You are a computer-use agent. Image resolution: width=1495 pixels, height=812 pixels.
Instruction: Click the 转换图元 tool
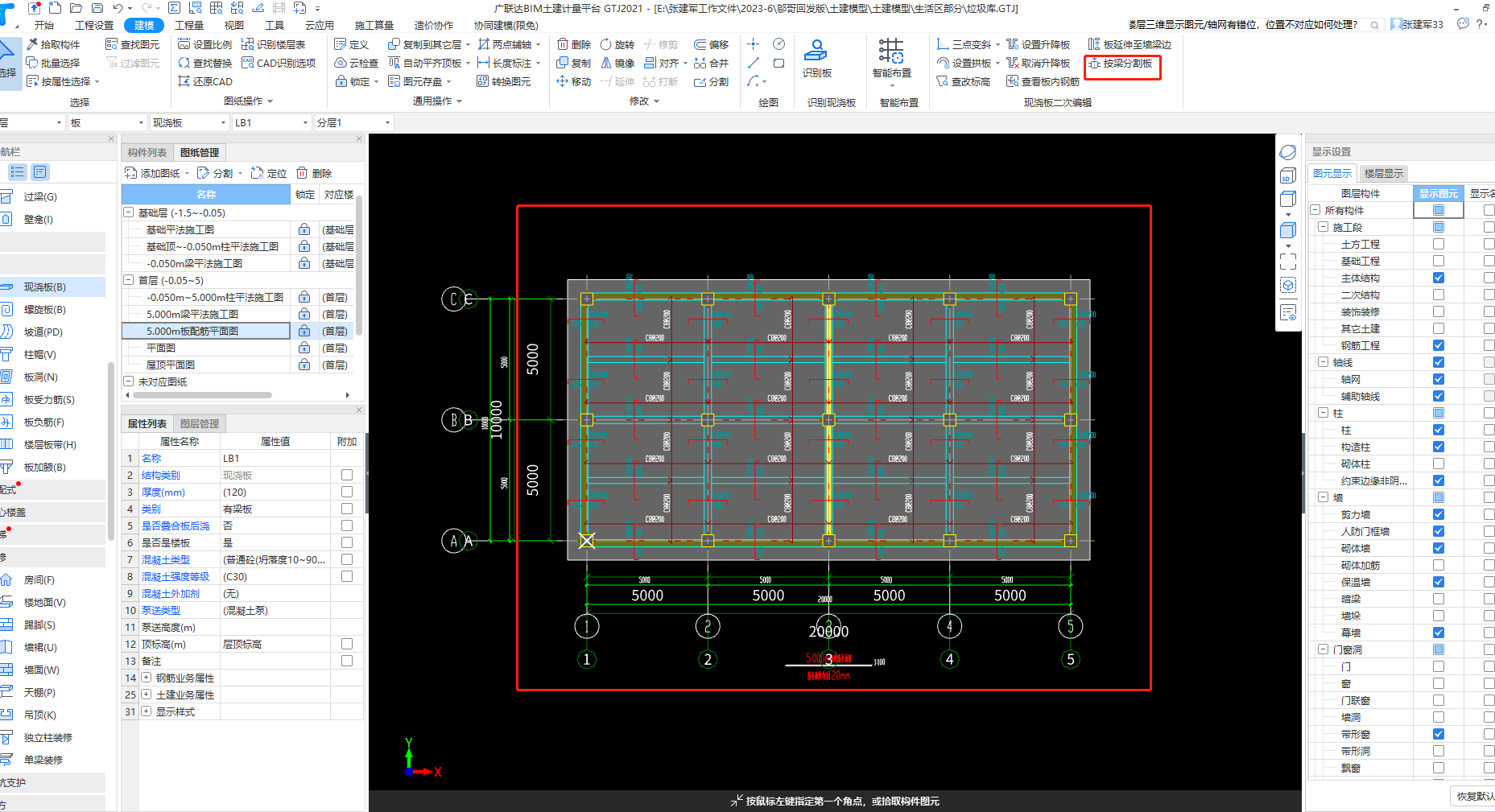tap(503, 81)
